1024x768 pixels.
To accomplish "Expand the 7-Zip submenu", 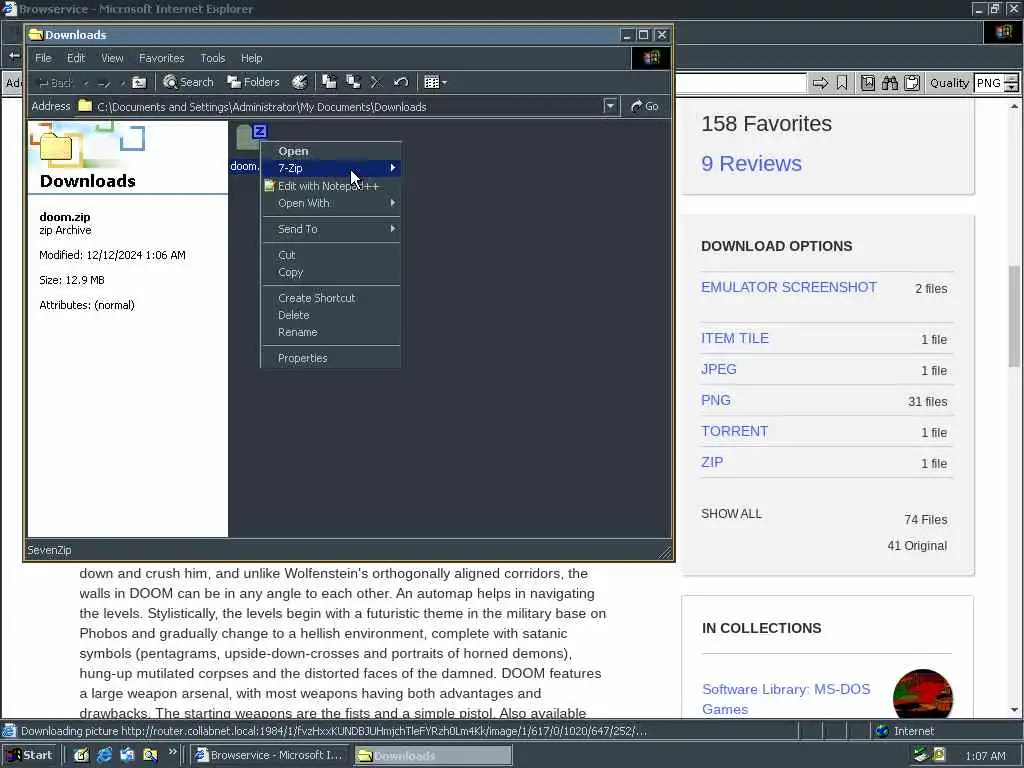I will 331,168.
